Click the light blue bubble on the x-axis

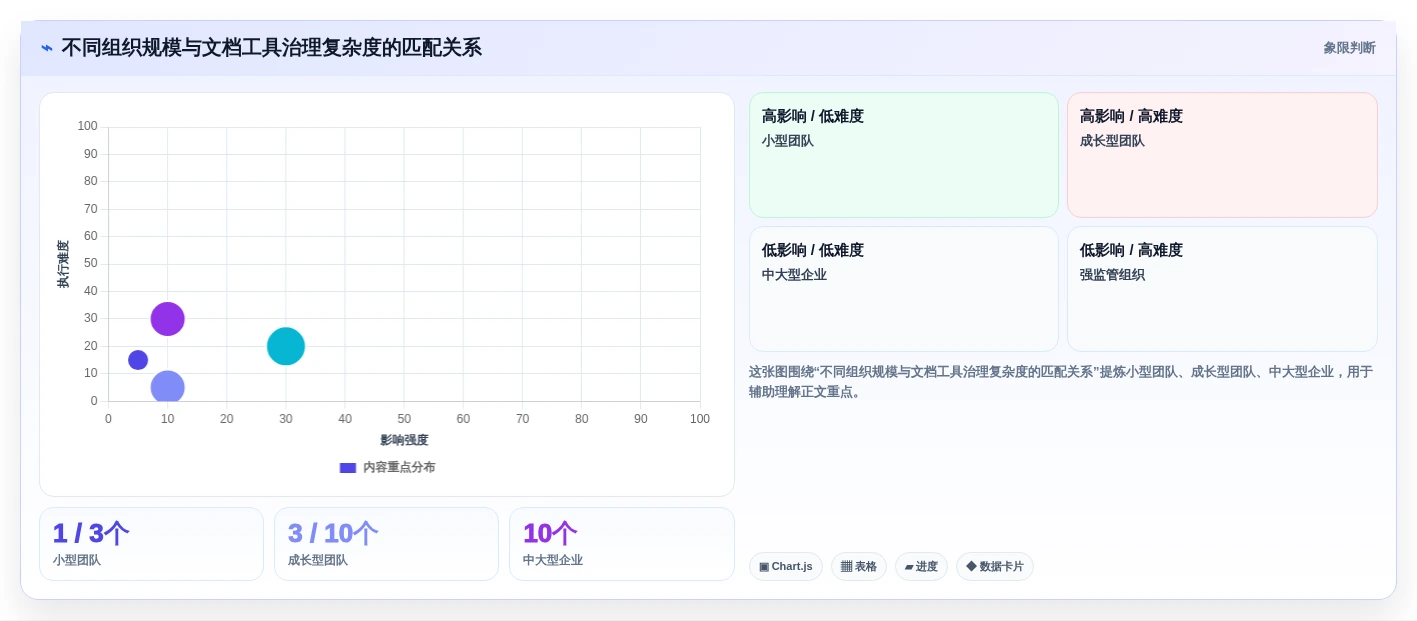[x=167, y=387]
